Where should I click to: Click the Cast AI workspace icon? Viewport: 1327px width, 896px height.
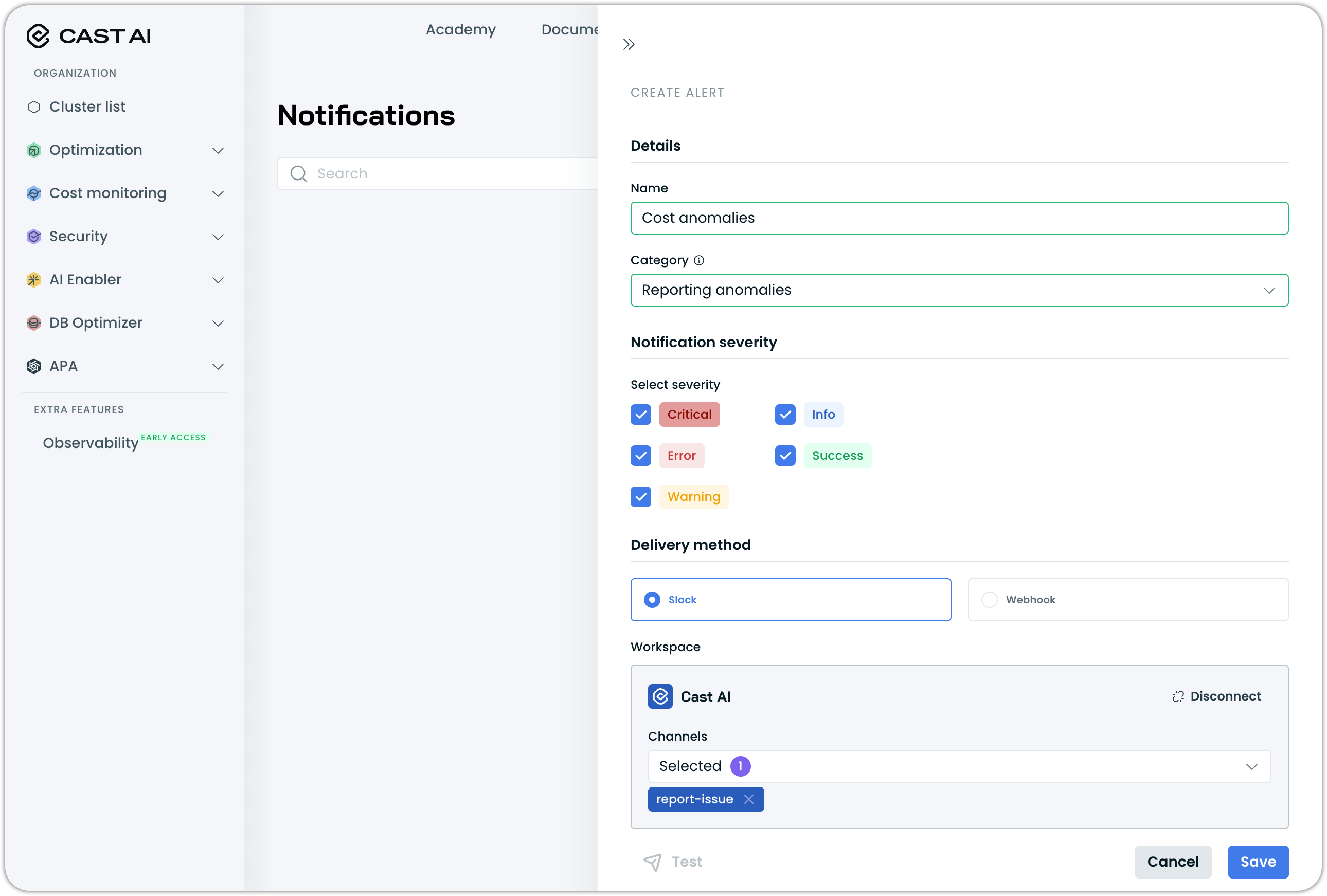point(660,697)
